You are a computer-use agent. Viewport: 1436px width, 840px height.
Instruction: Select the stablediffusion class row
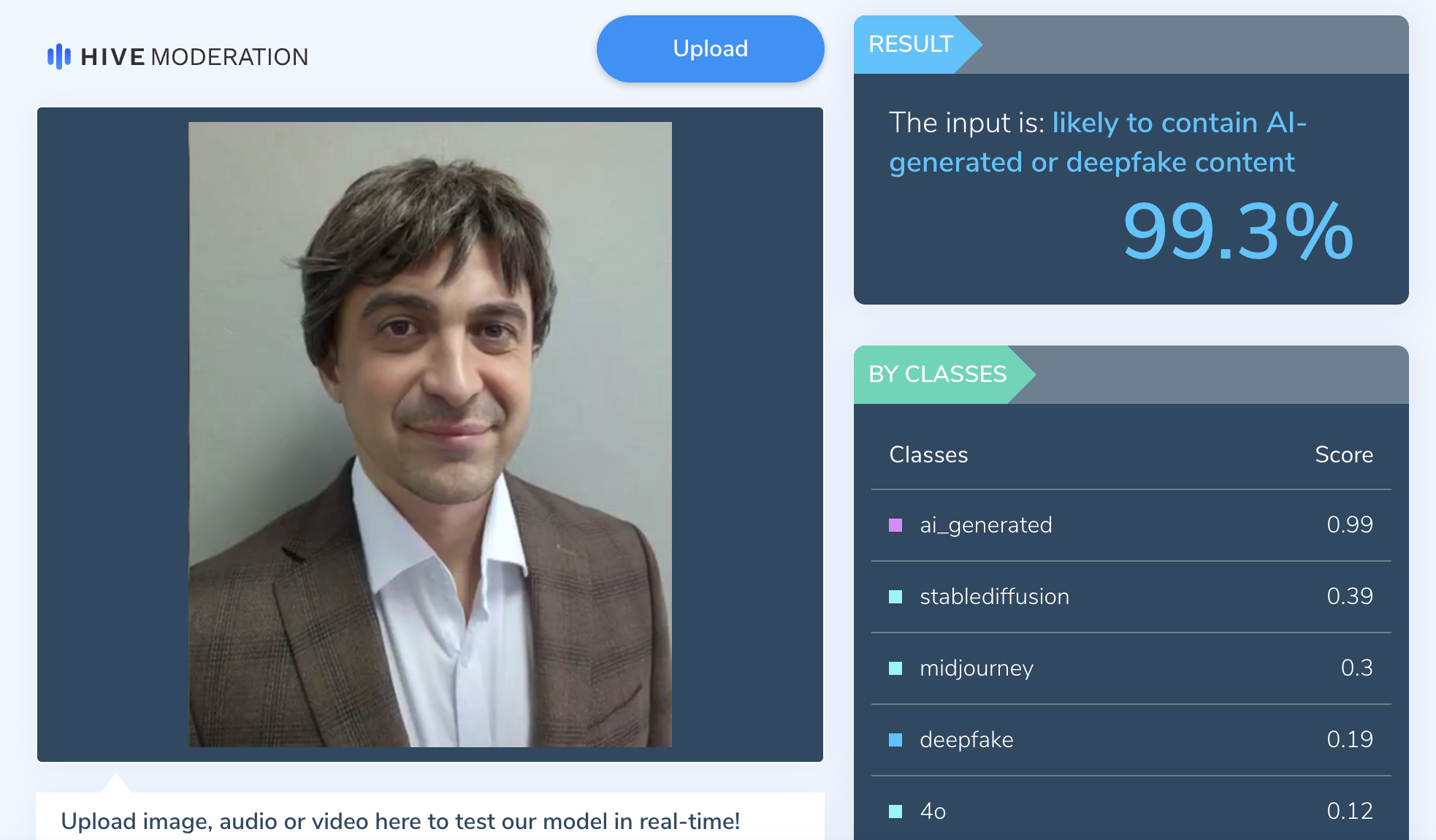[1131, 597]
